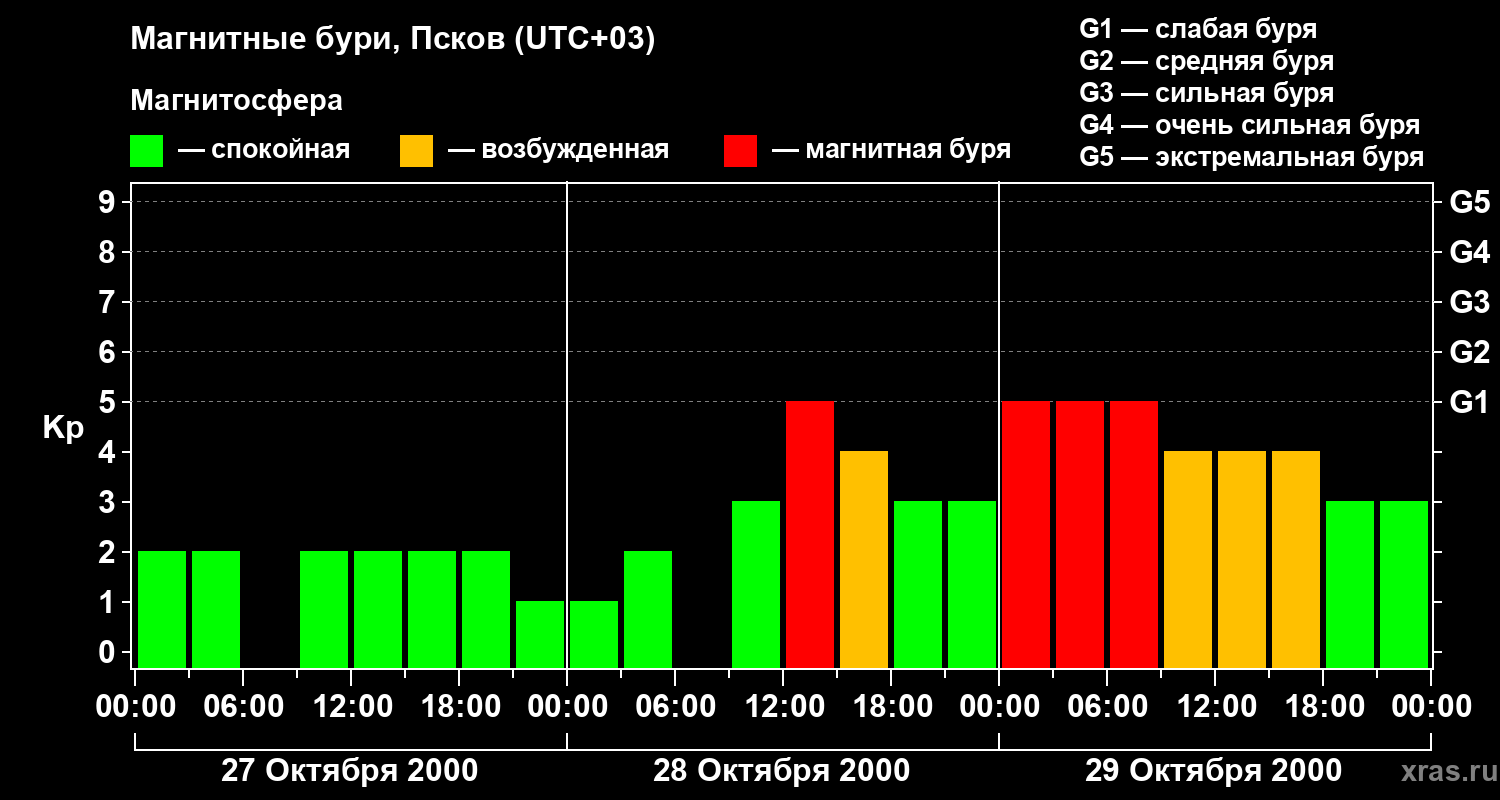Click the Kp 2 green bar at 03:00–06:00, 28 Октября
The width and height of the screenshot is (1500, 800).
[648, 609]
